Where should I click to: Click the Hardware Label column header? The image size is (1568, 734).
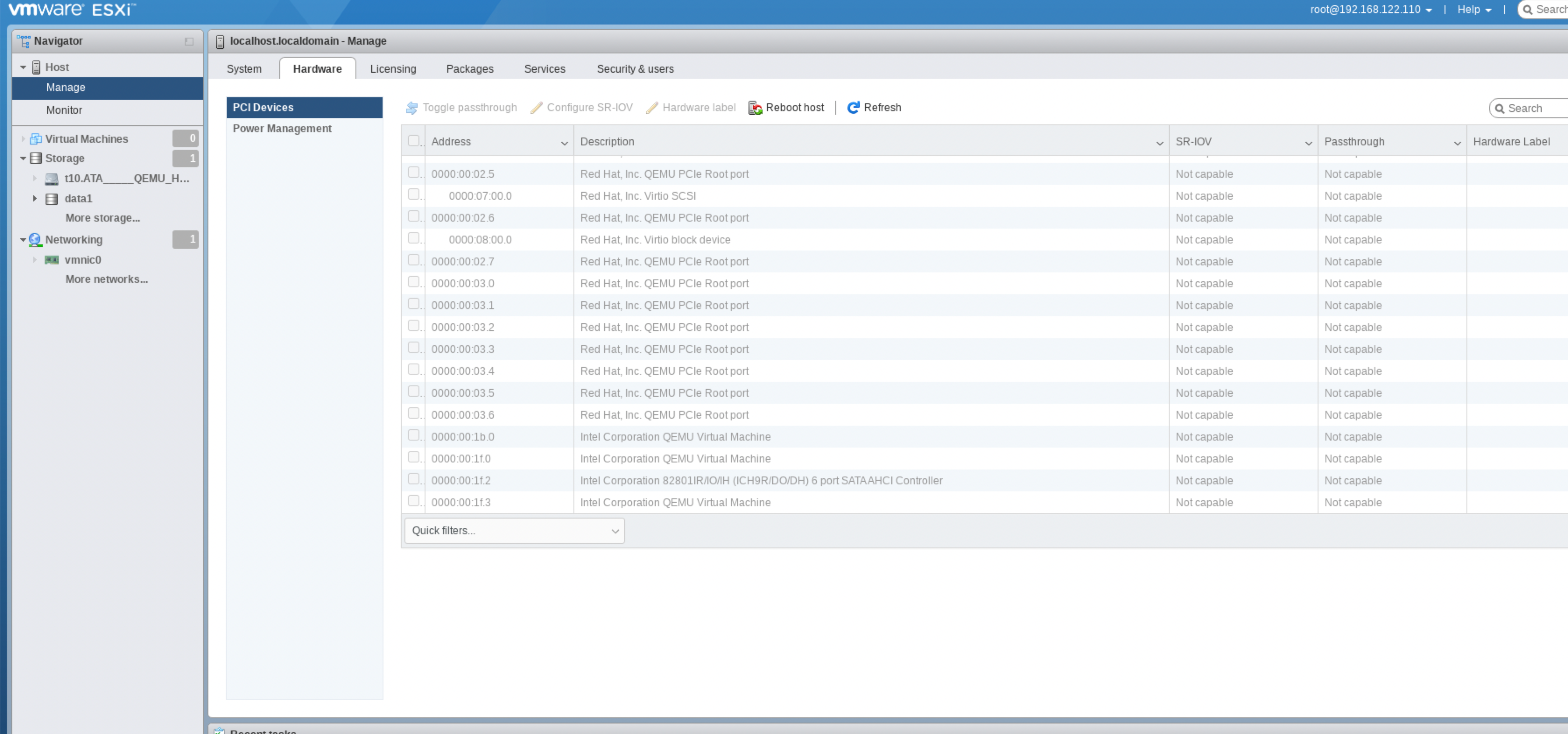tap(1517, 142)
